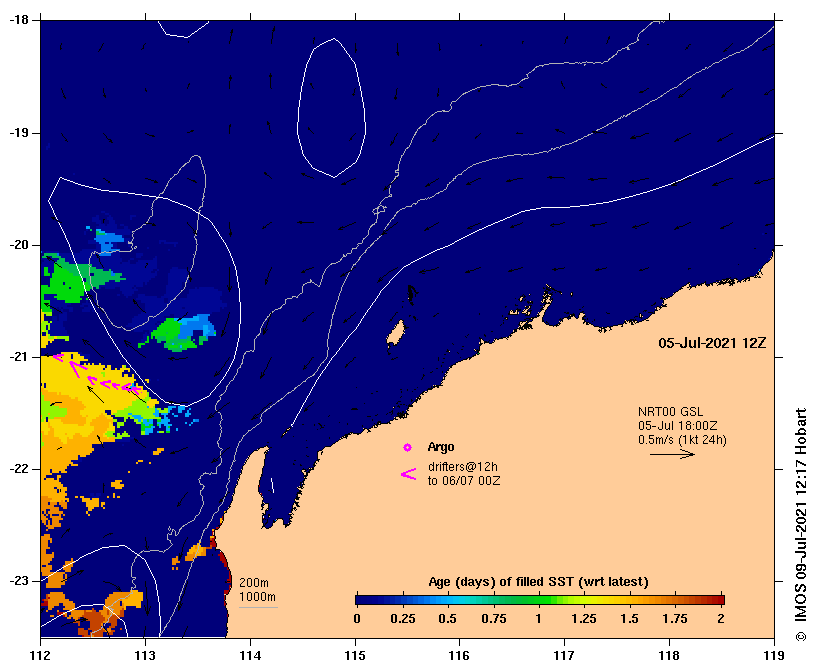Click the '0.5m/s (1kt 24h)' label
This screenshot has width=818, height=672.
pos(682,440)
